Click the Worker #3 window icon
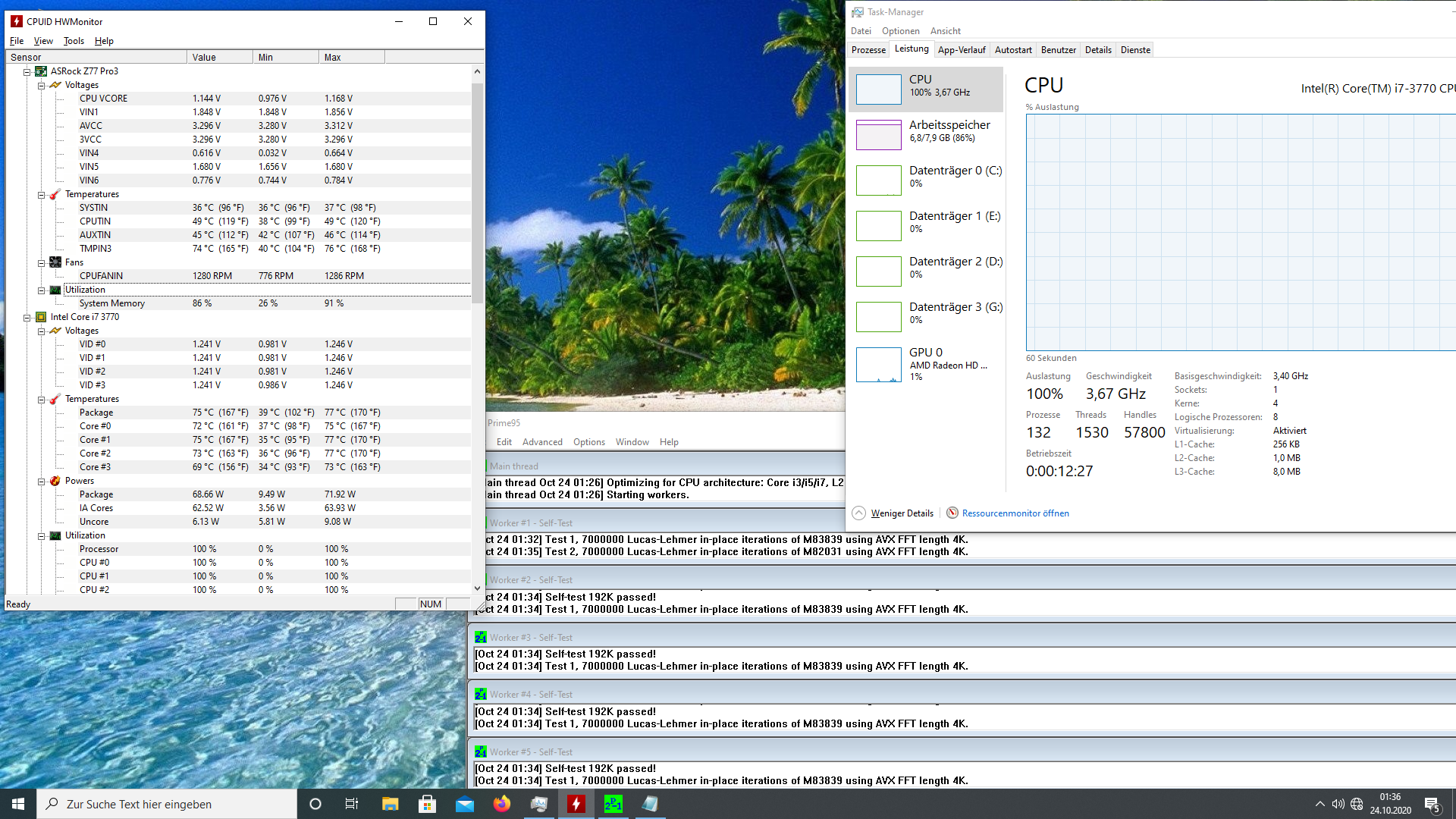The width and height of the screenshot is (1456, 819). (x=481, y=638)
